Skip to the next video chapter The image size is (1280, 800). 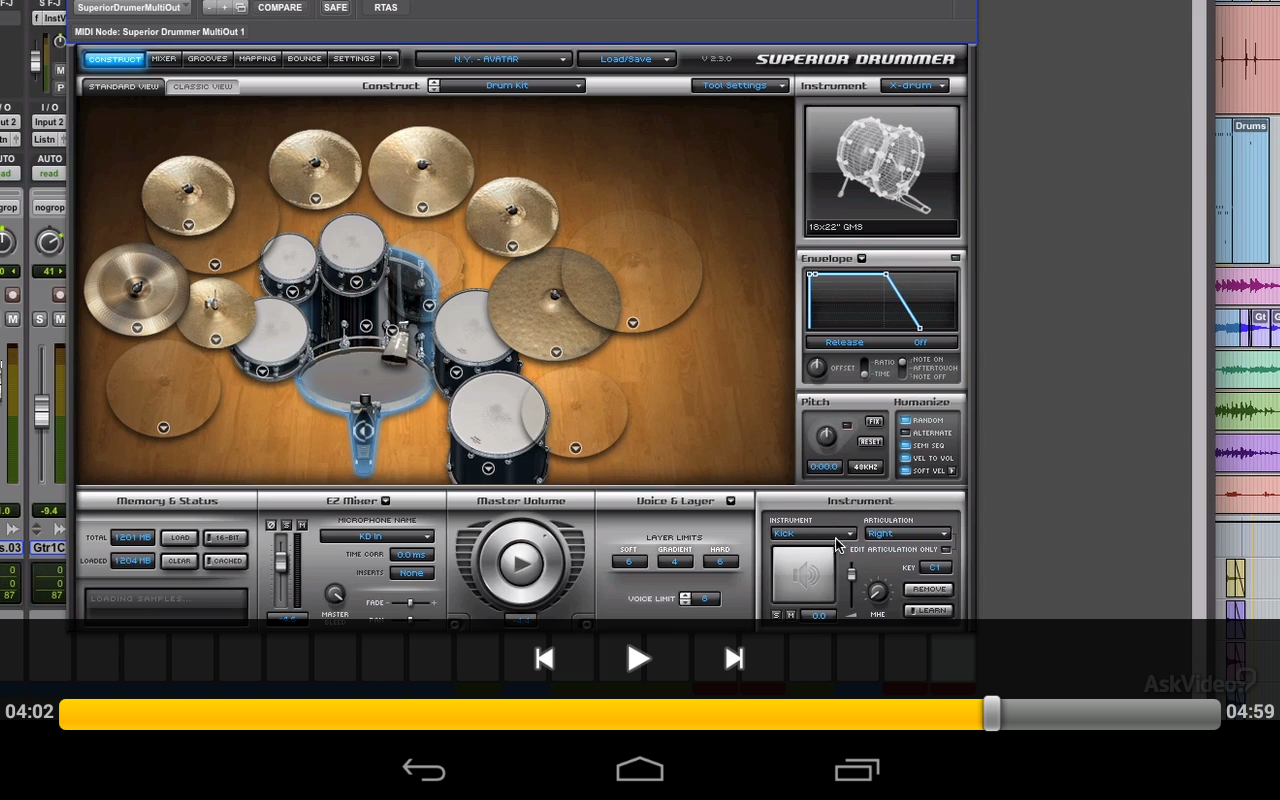pos(734,658)
